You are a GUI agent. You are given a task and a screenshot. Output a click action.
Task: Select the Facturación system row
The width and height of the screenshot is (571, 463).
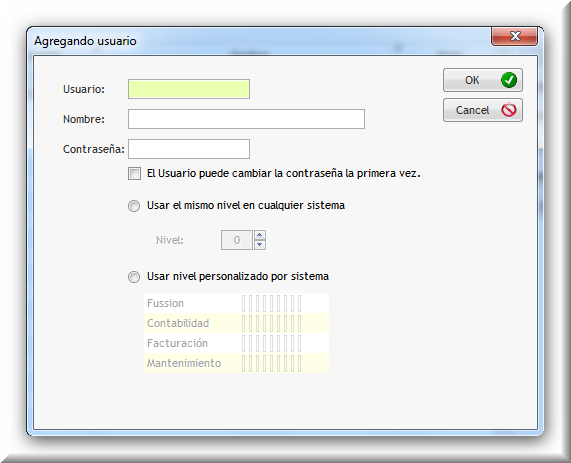coord(236,343)
